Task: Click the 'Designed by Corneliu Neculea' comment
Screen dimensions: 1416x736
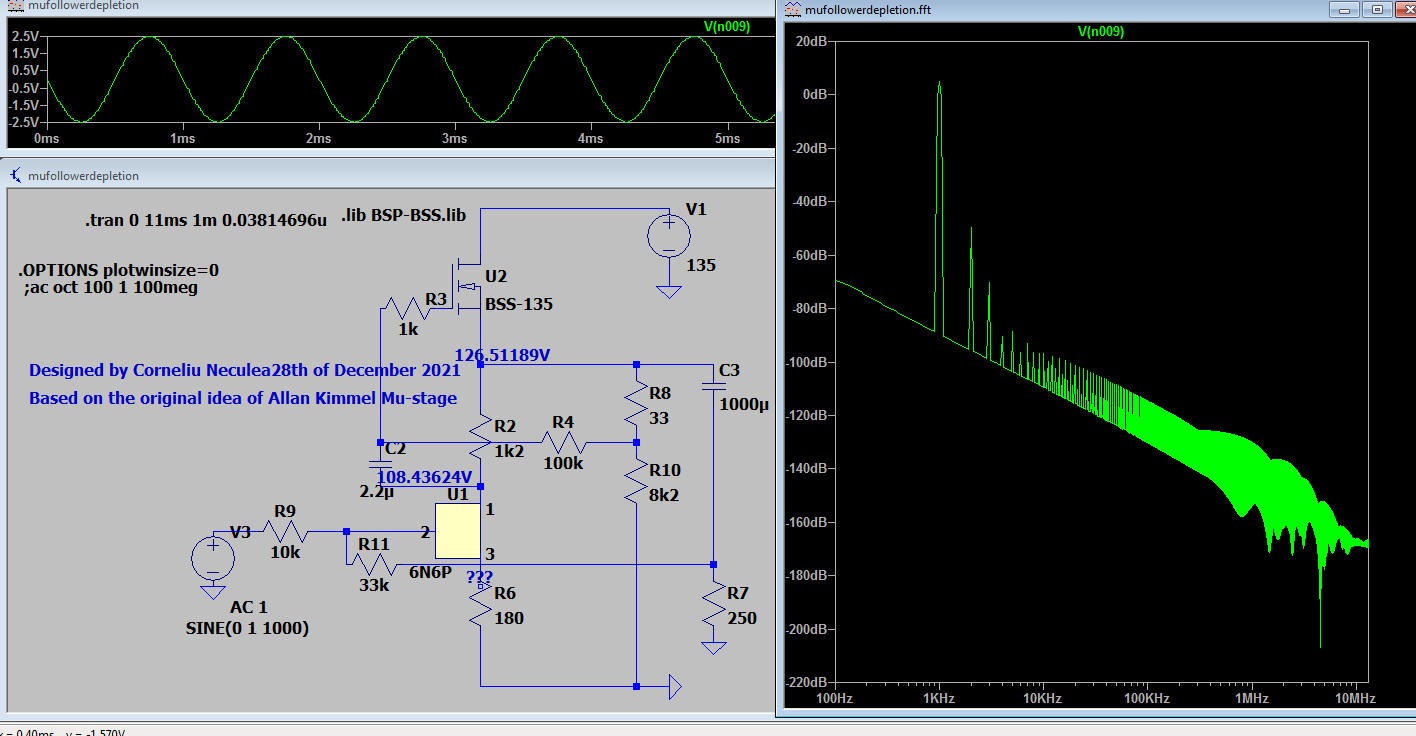Action: point(244,370)
